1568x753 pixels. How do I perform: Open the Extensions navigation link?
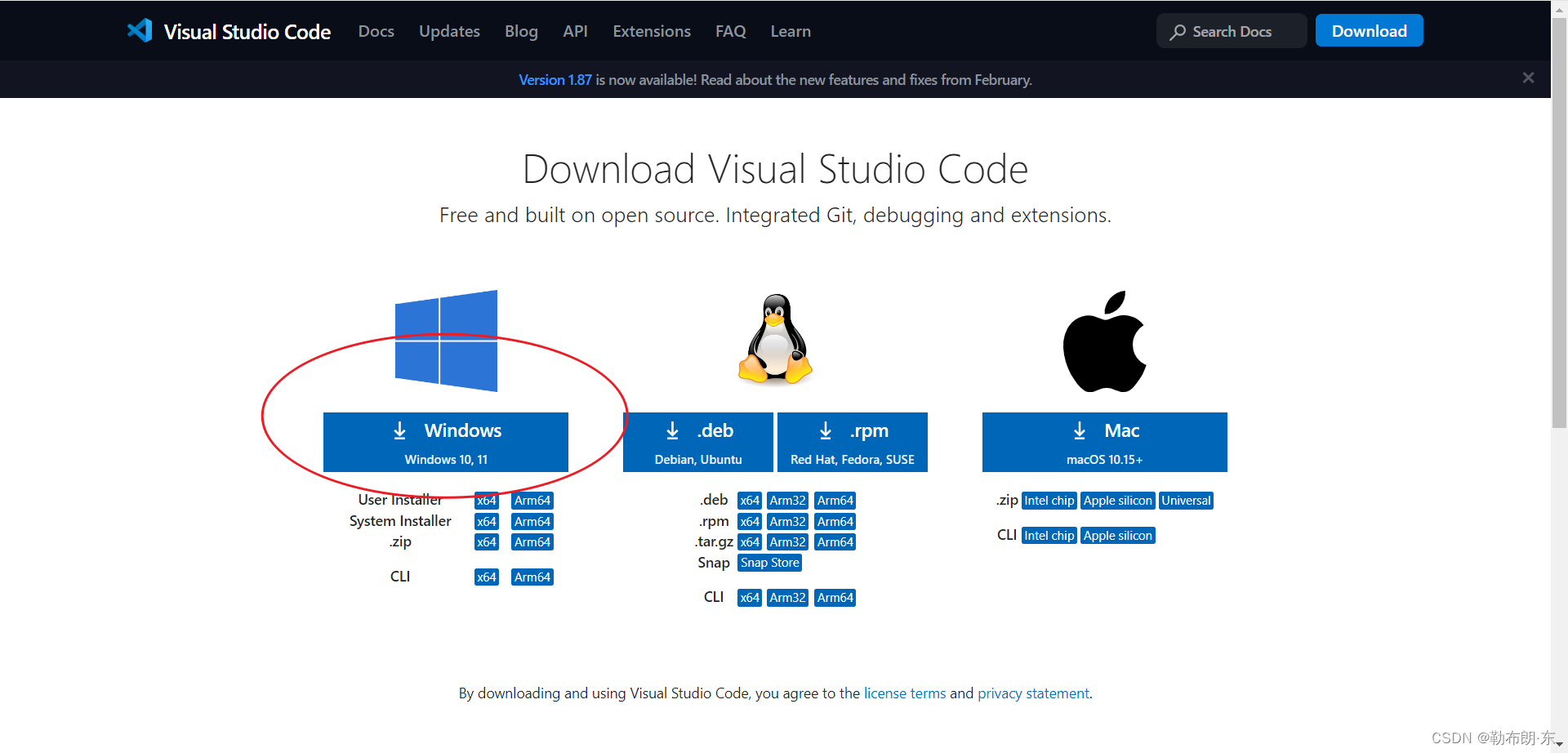point(652,31)
